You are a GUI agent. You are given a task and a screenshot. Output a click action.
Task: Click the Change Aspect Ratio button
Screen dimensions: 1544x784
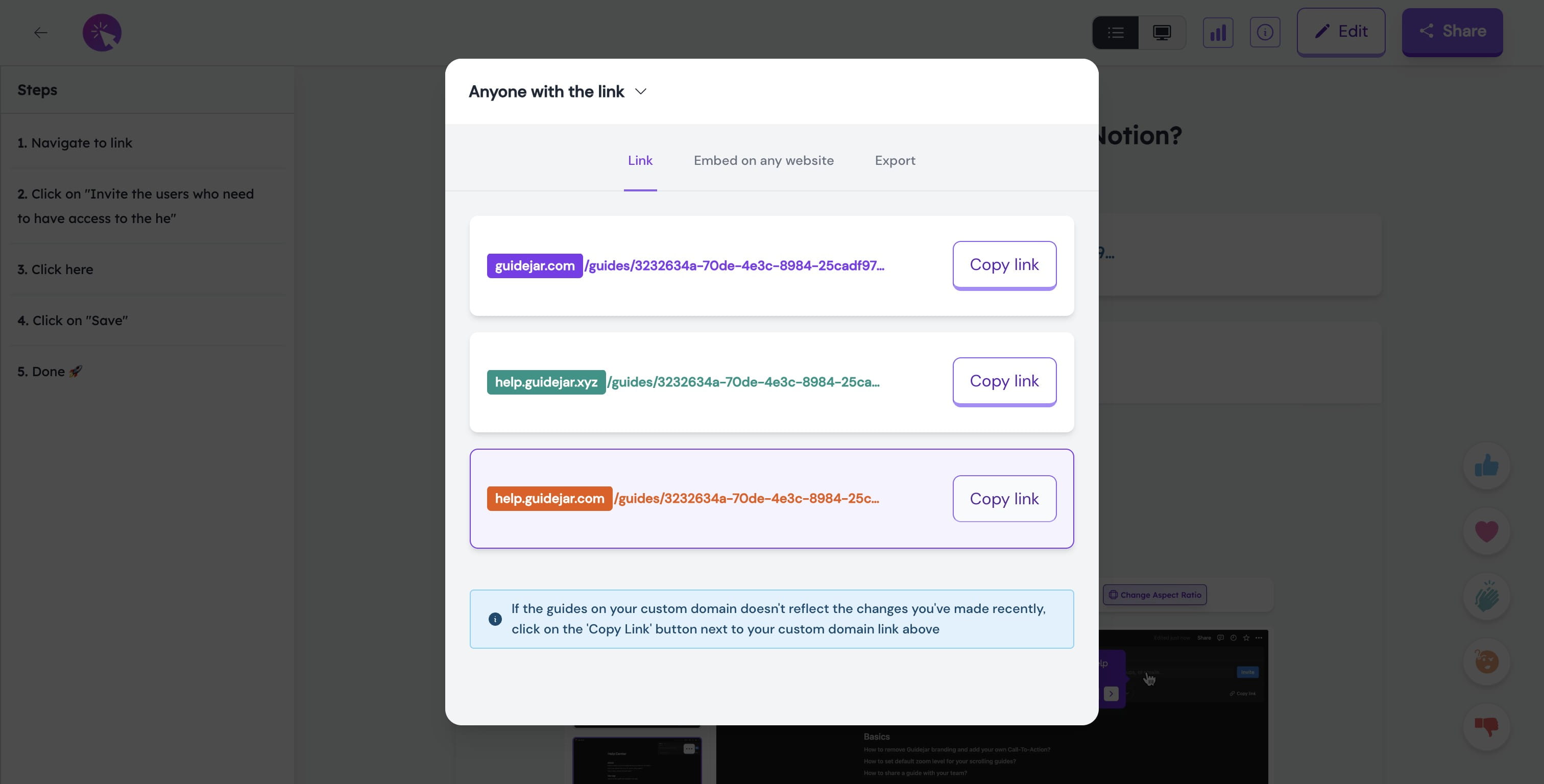(x=1155, y=595)
